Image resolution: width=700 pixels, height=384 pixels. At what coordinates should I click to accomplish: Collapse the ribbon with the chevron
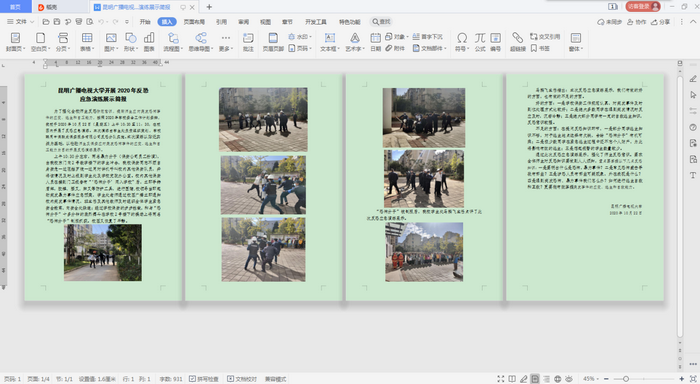point(693,21)
